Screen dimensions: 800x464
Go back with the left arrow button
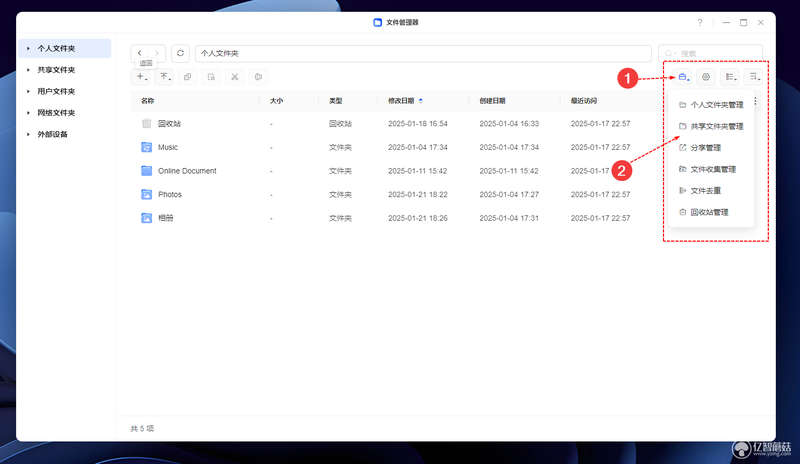point(139,53)
